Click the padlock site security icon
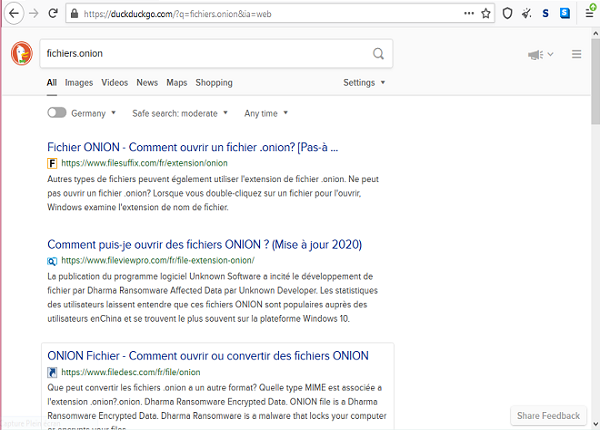 click(x=75, y=14)
